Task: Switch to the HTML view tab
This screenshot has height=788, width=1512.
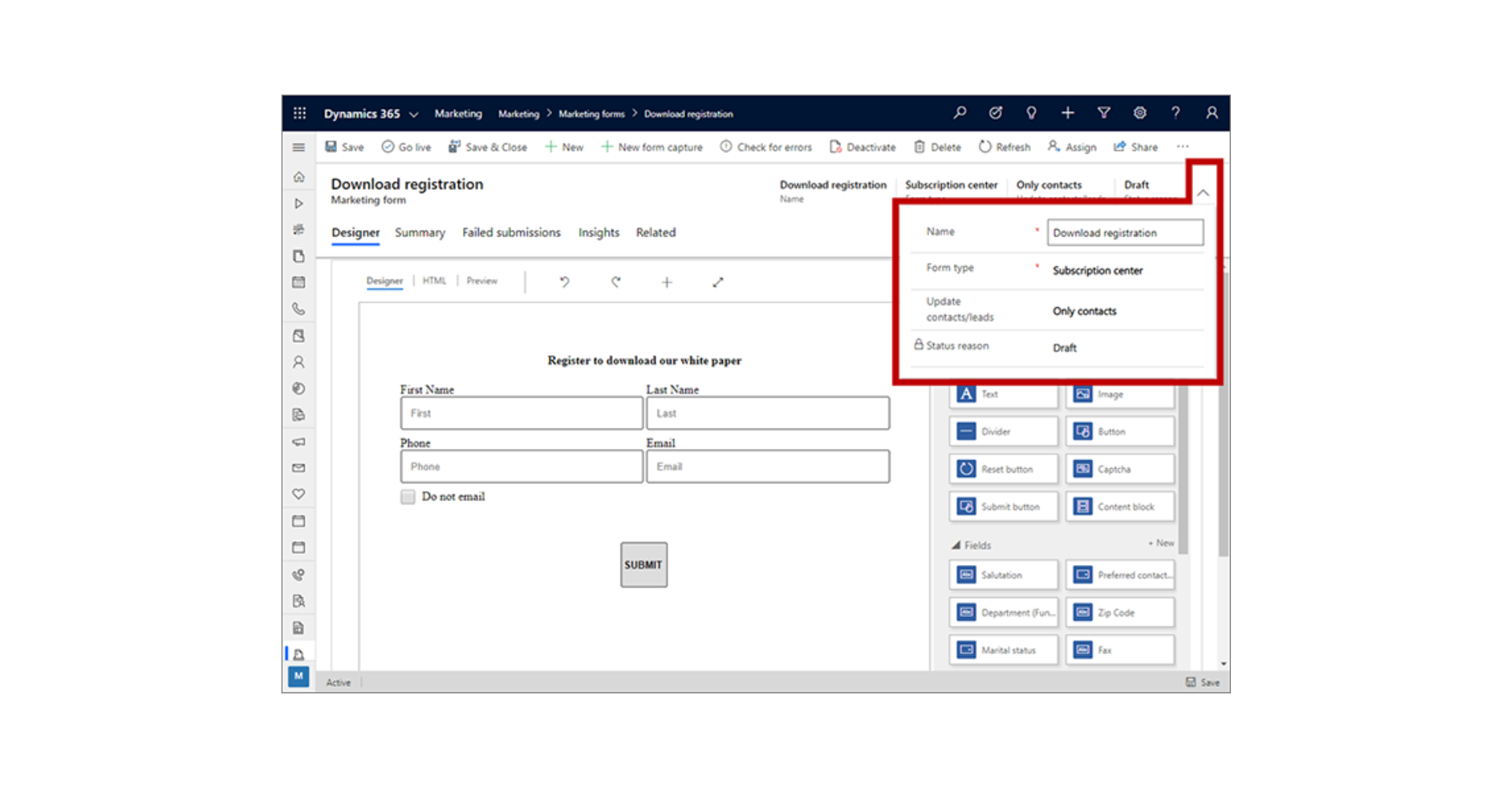Action: 434,281
